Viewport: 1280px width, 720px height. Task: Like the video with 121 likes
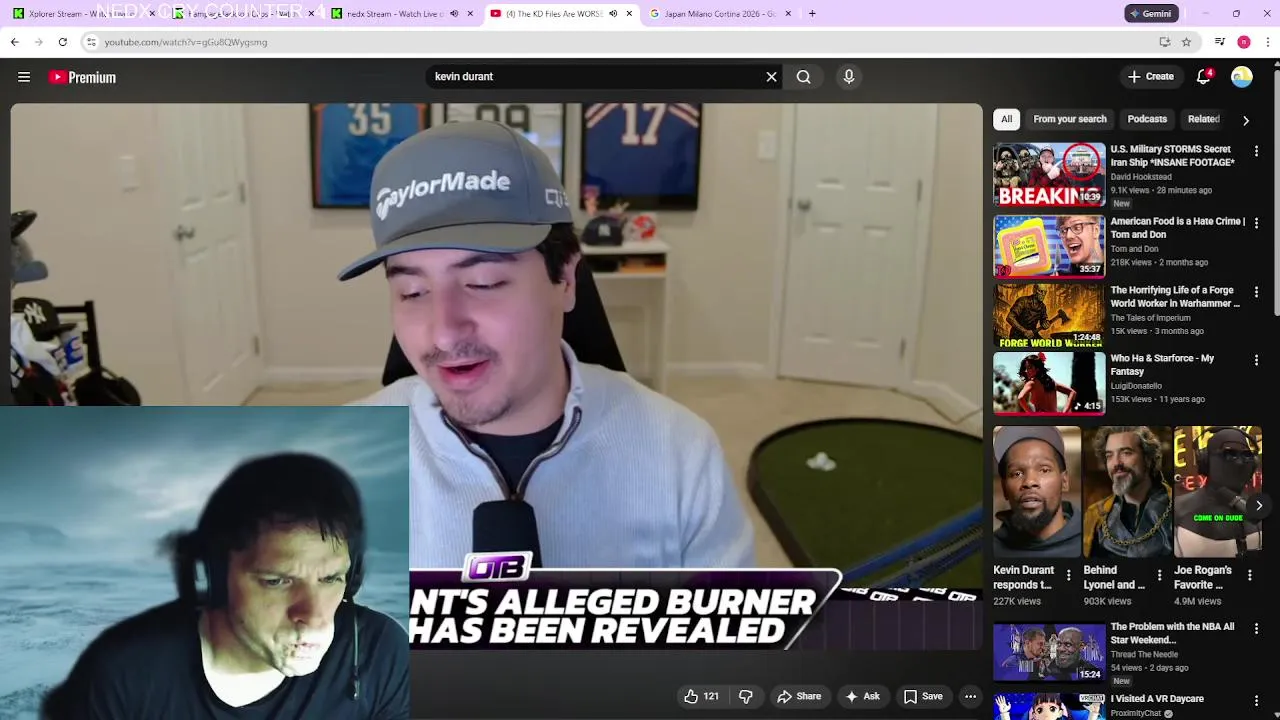click(701, 696)
